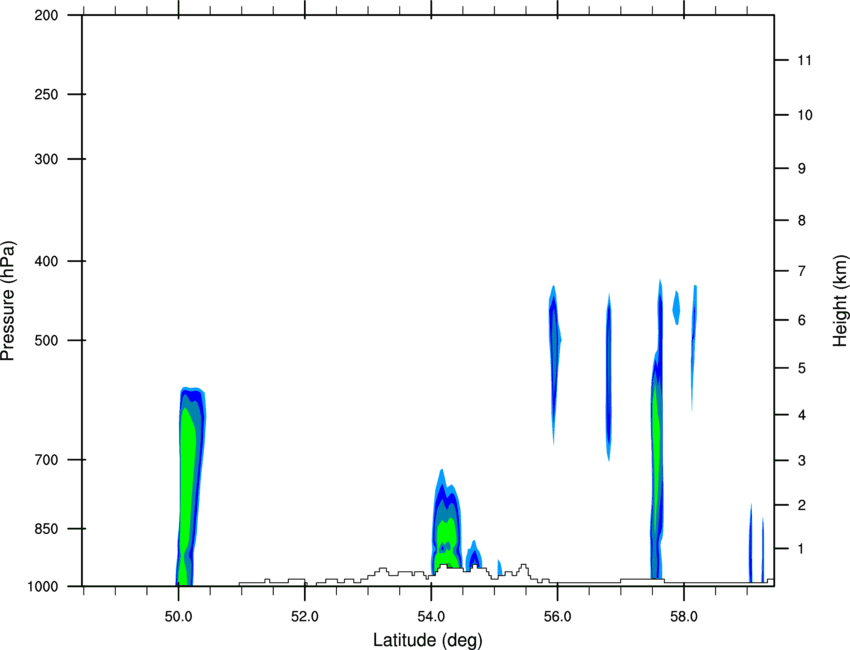This screenshot has height=650, width=850.
Task: Click height tick label 9
Action: (801, 169)
